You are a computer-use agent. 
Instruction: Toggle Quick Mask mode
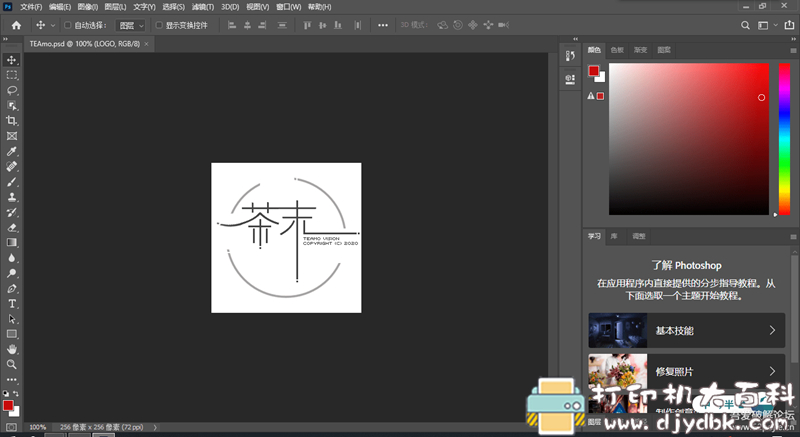(12, 427)
